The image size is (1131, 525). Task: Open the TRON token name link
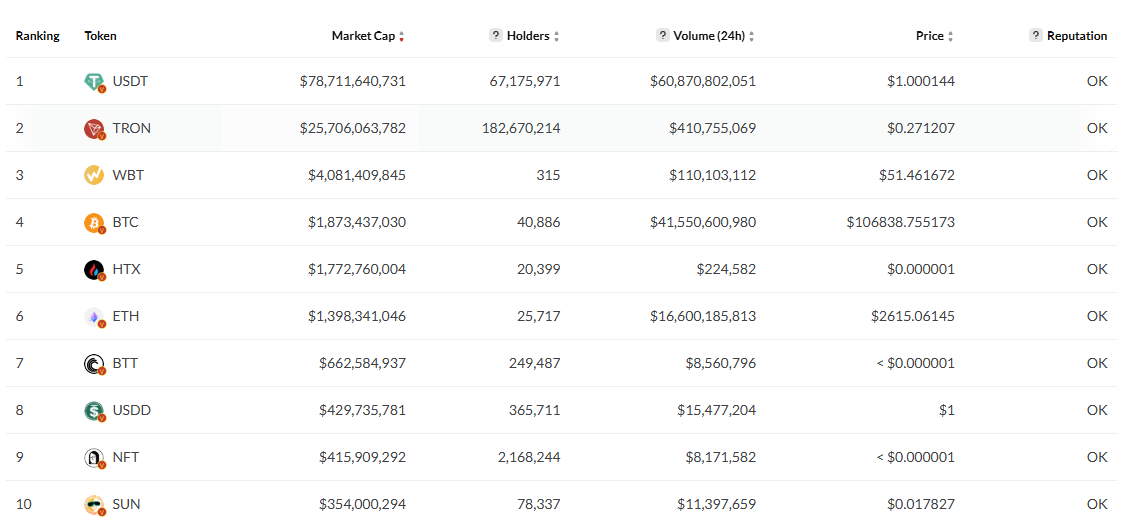pyautogui.click(x=132, y=128)
